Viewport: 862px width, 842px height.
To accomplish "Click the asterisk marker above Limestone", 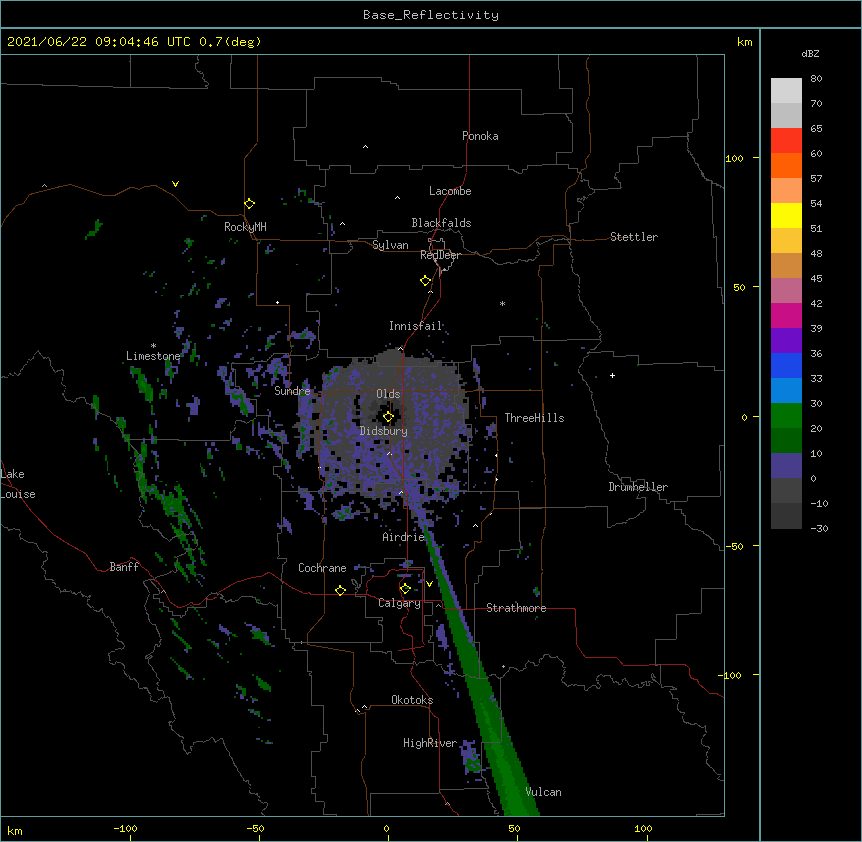I will tap(153, 346).
